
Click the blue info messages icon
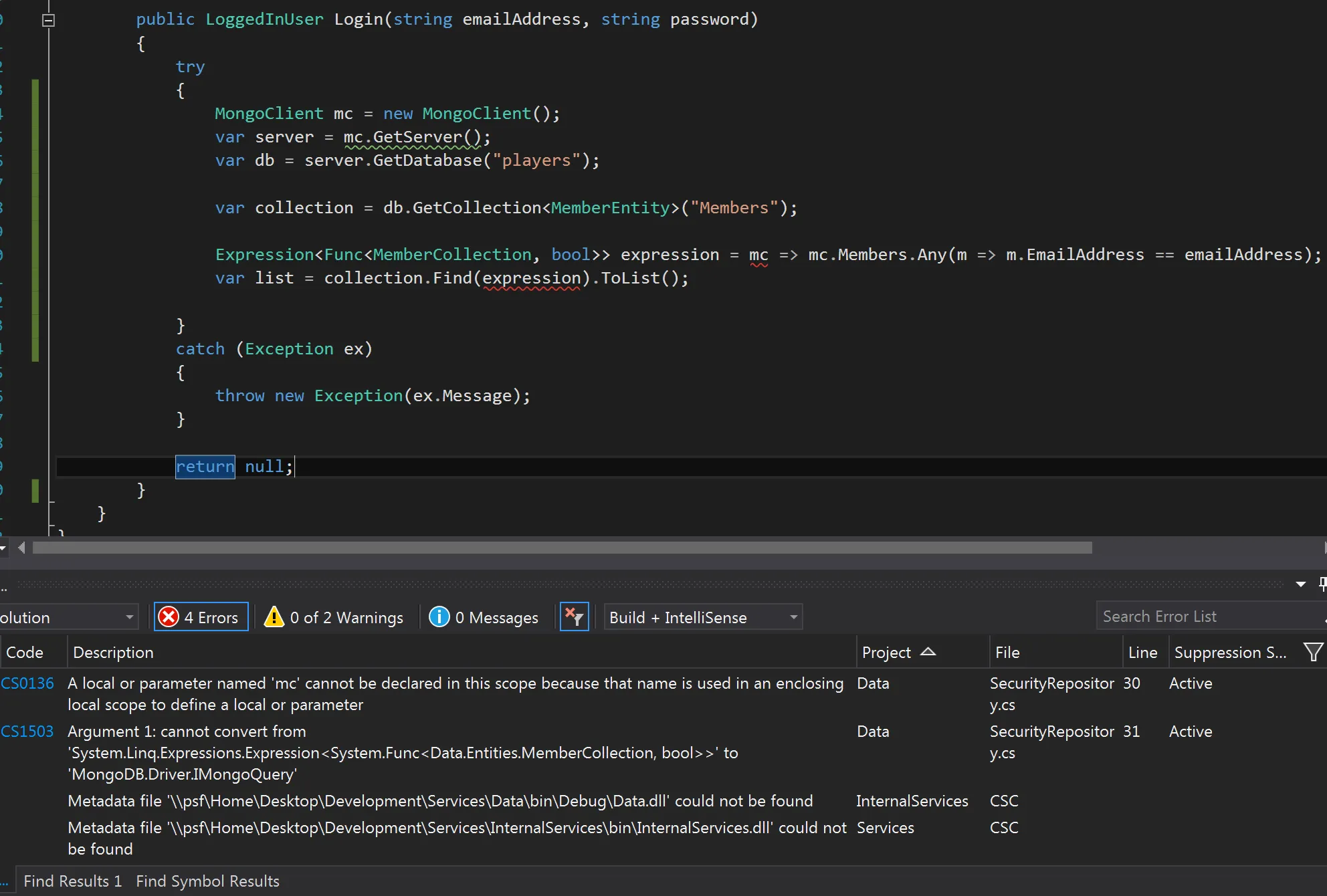coord(439,617)
